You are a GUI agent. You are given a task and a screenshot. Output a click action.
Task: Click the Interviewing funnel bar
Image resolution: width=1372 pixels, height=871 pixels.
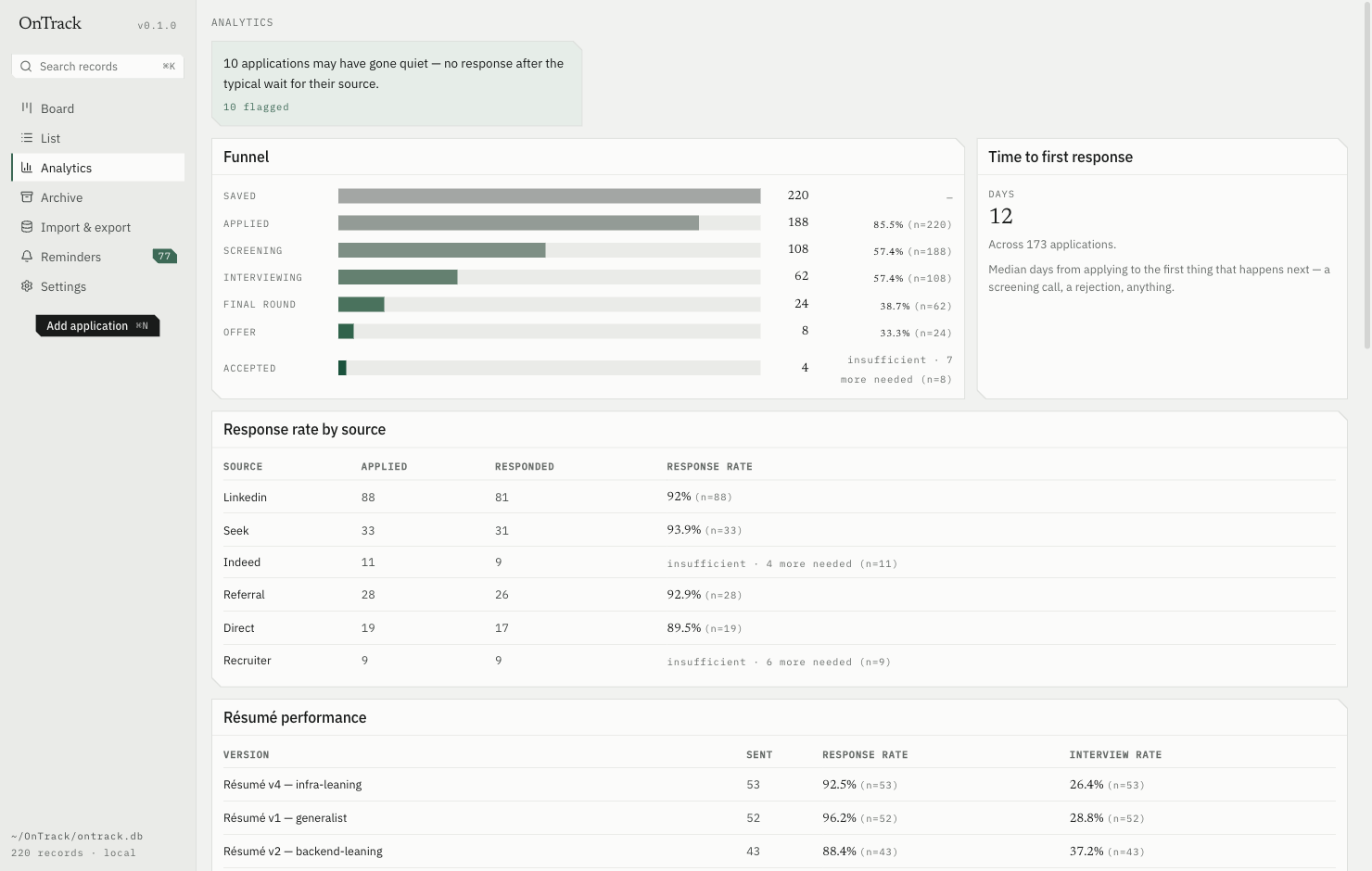549,277
